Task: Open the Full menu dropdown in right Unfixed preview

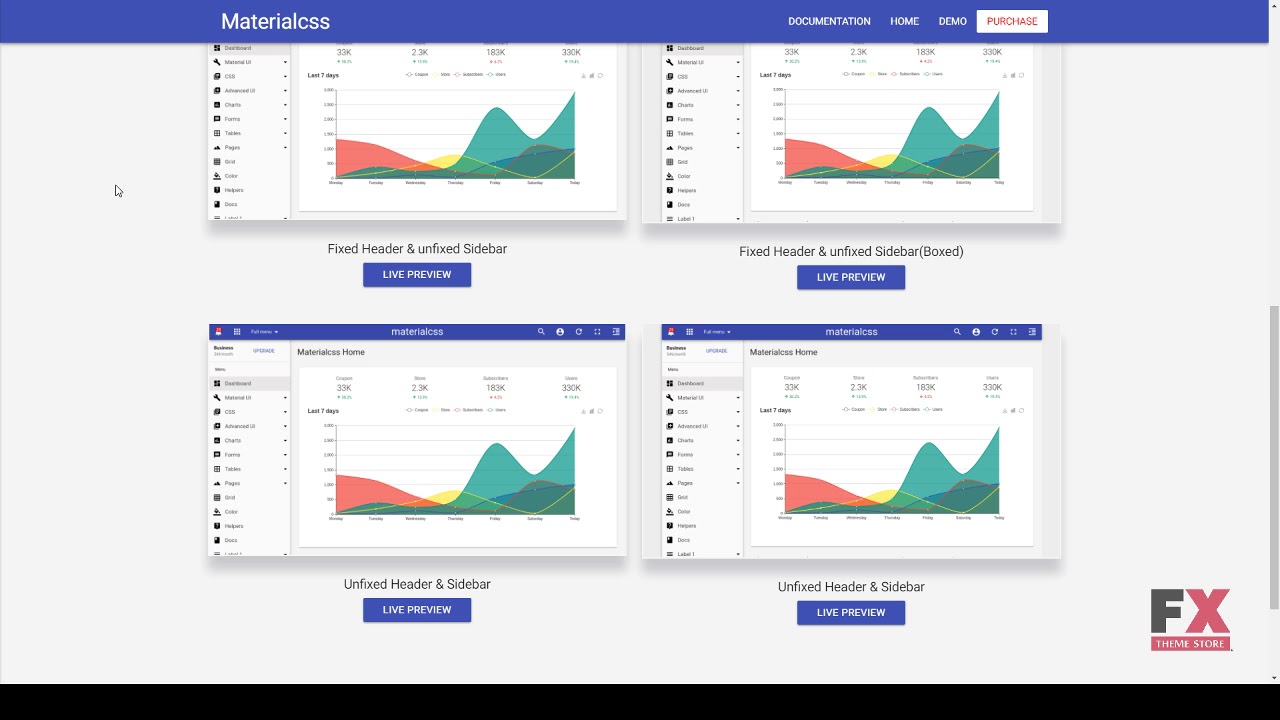Action: coord(716,332)
